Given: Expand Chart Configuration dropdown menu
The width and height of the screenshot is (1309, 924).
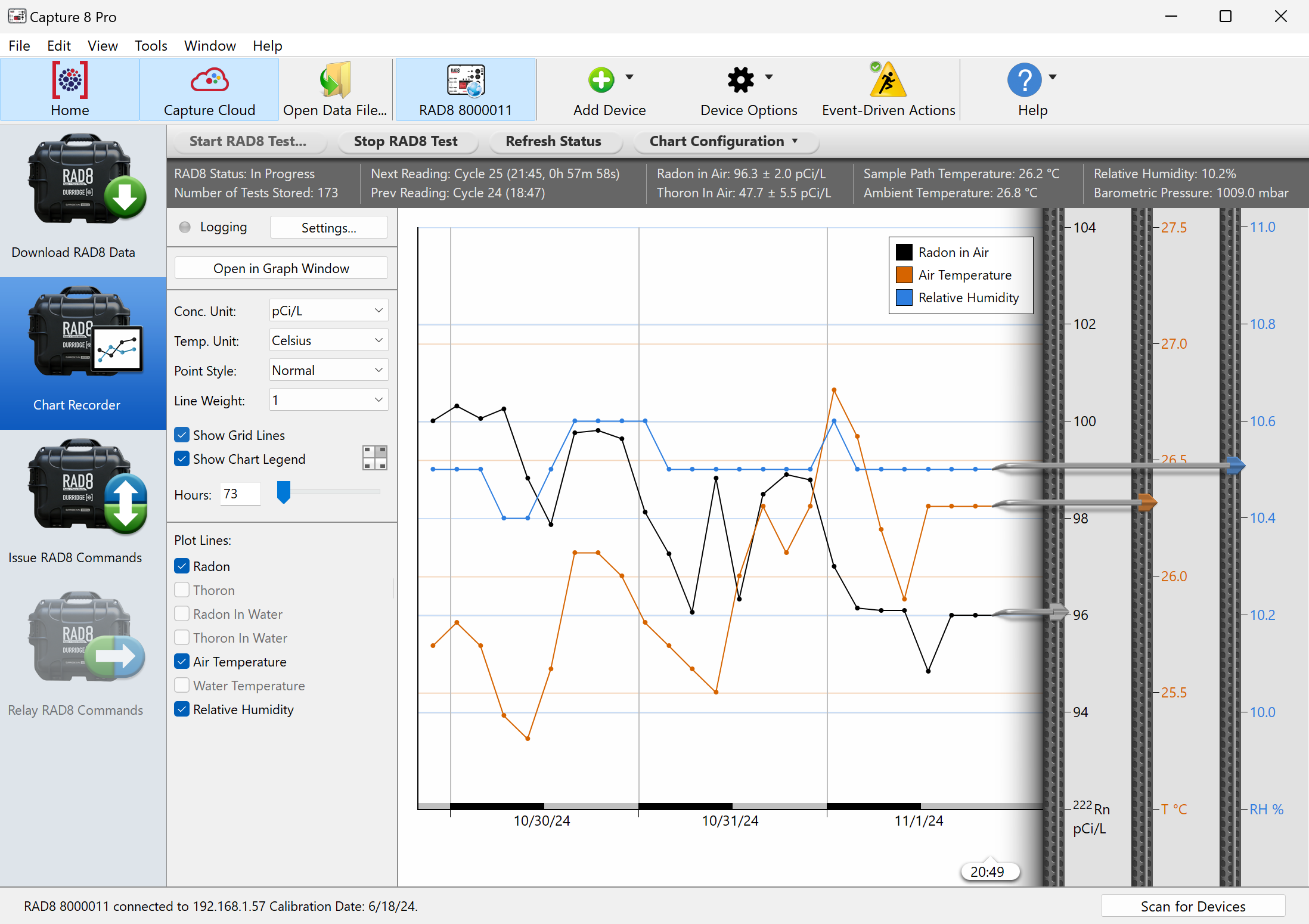Looking at the screenshot, I should [x=724, y=141].
